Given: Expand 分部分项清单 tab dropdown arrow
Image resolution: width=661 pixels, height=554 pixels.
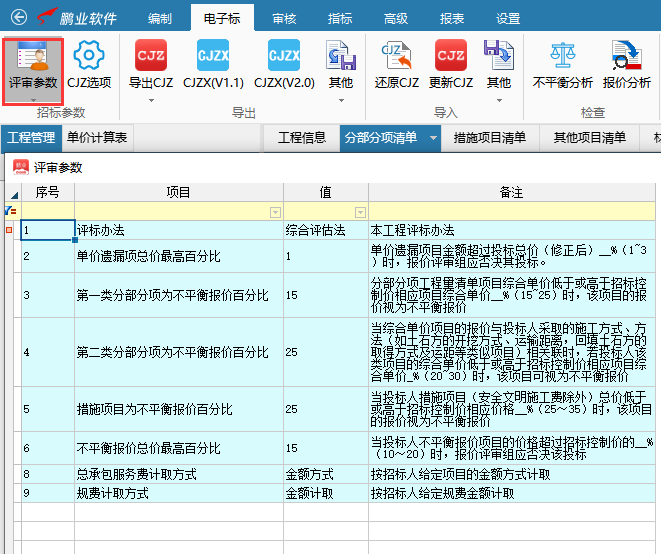Looking at the screenshot, I should [x=434, y=138].
